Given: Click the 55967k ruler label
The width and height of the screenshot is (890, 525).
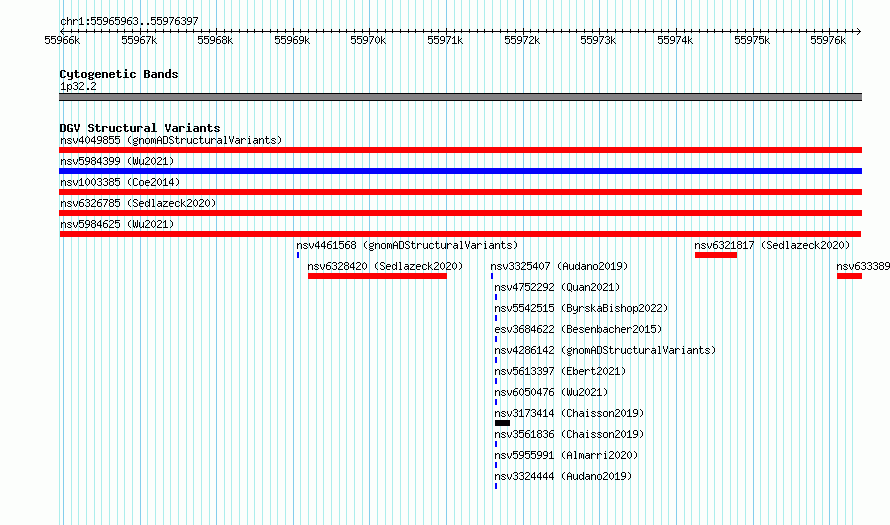Looking at the screenshot, I should (x=139, y=40).
